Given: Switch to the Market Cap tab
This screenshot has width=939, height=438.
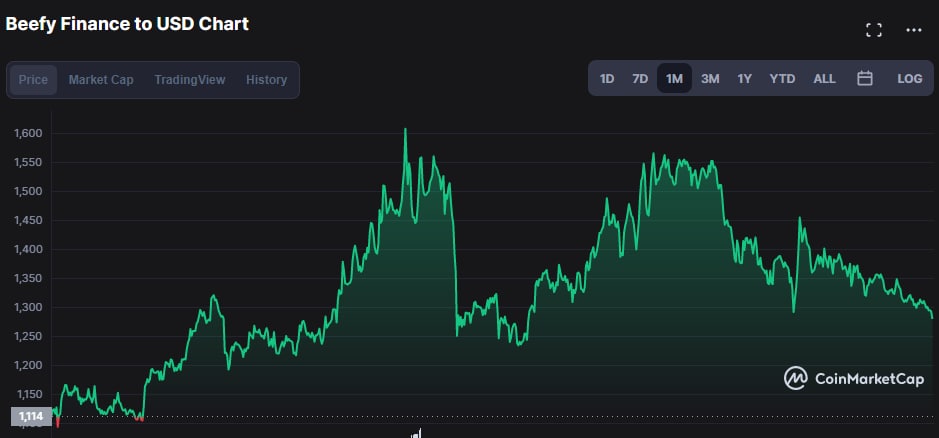Looking at the screenshot, I should [x=101, y=80].
